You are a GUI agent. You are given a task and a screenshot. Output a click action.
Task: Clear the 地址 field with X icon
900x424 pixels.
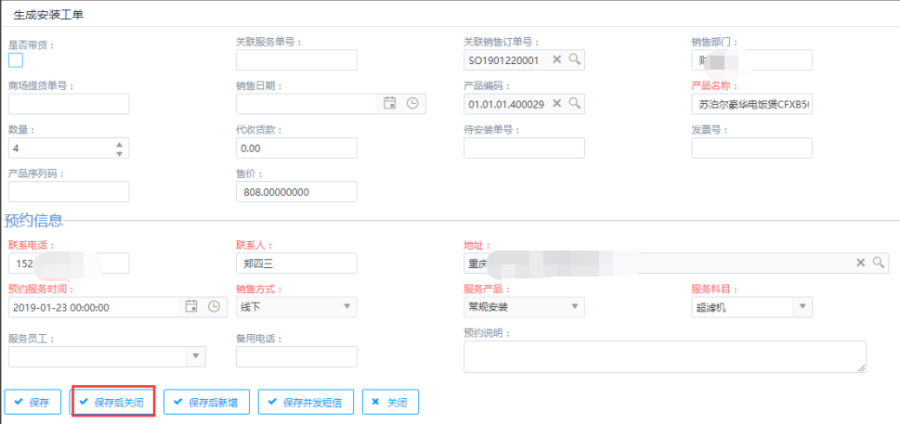[x=860, y=263]
